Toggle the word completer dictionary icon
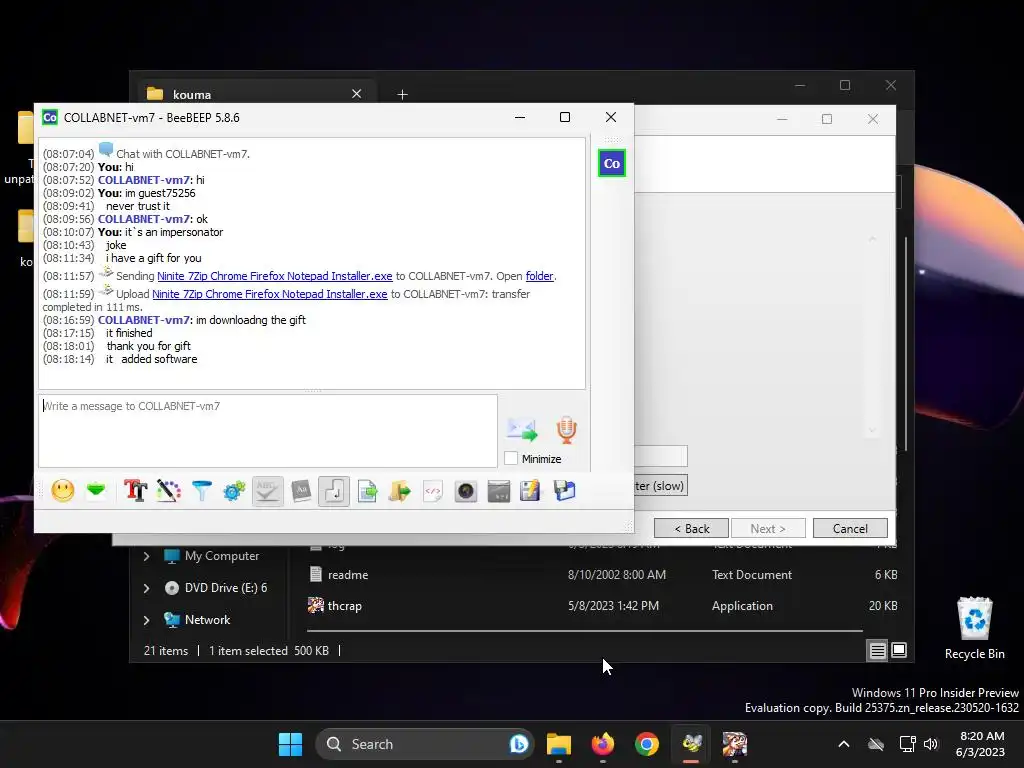The image size is (1024, 768). (300, 490)
